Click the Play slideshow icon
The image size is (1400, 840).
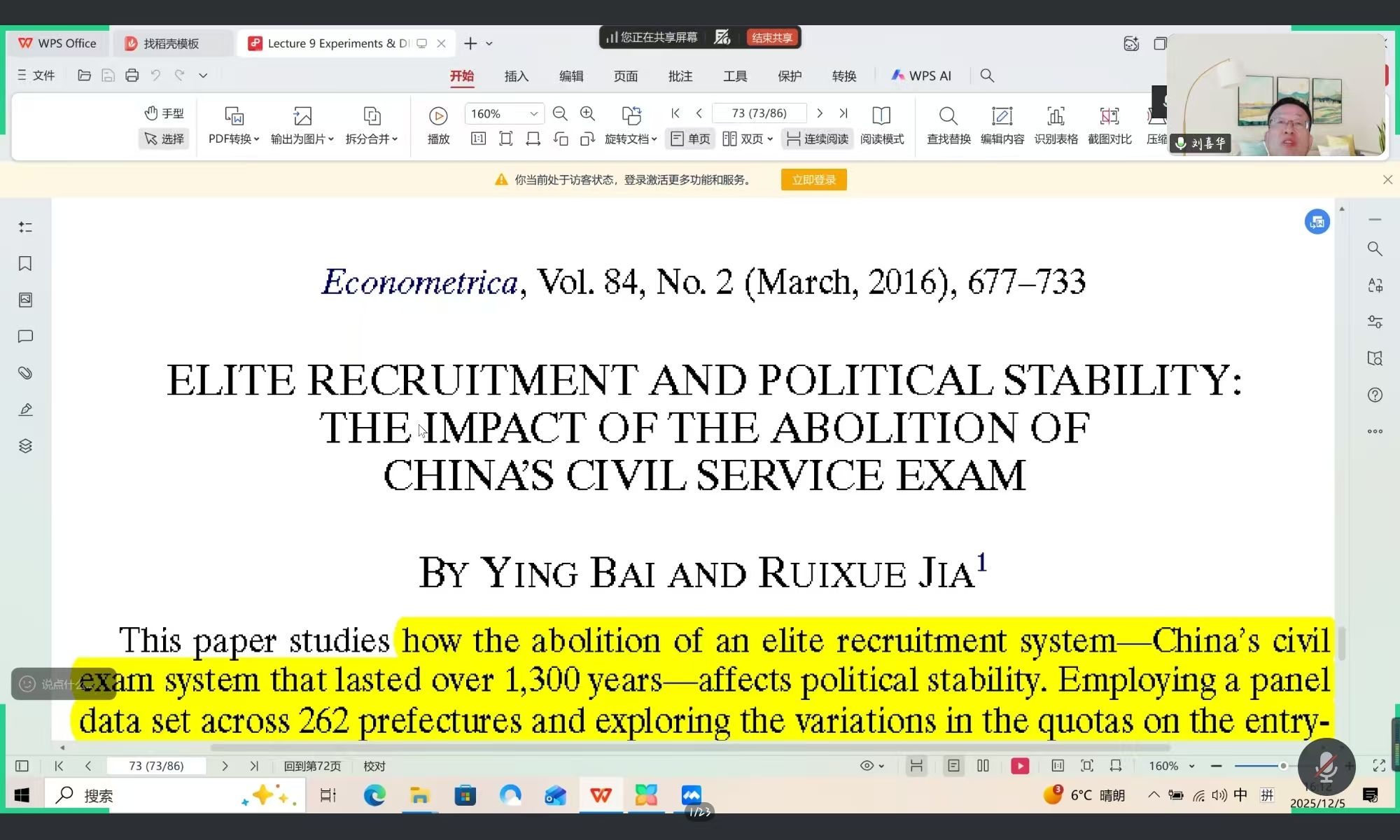click(438, 116)
